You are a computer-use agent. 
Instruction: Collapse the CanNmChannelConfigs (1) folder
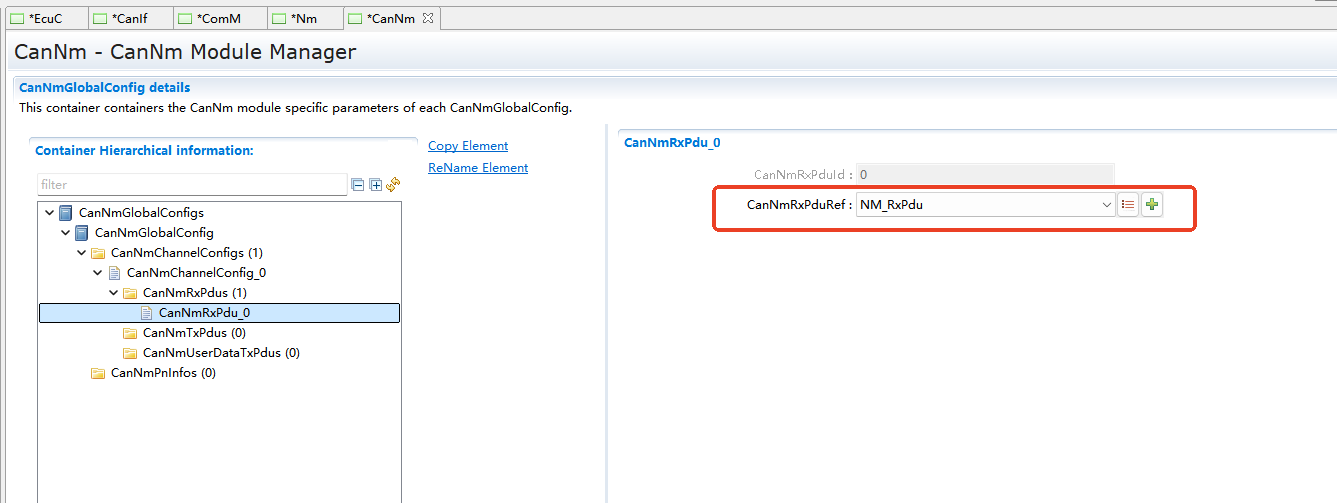pos(82,253)
